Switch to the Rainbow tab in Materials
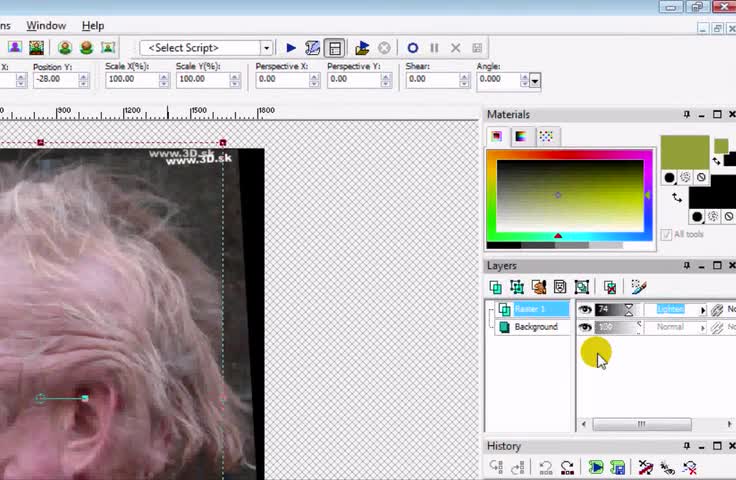The width and height of the screenshot is (736, 480). [x=521, y=137]
